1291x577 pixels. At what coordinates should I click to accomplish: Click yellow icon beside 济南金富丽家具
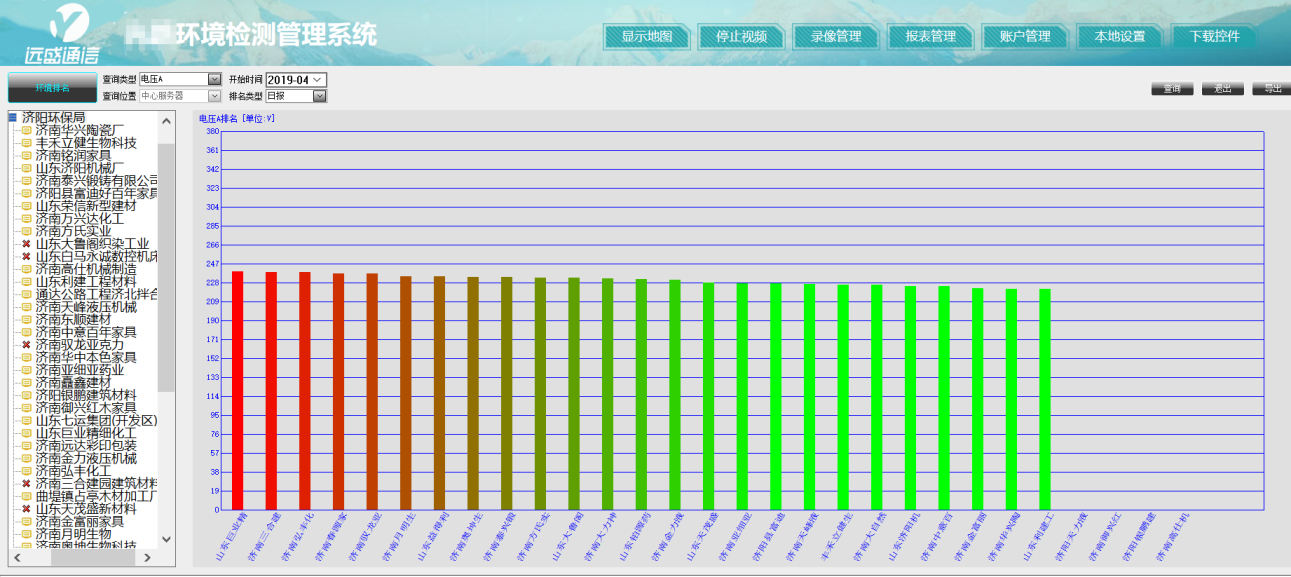26,522
